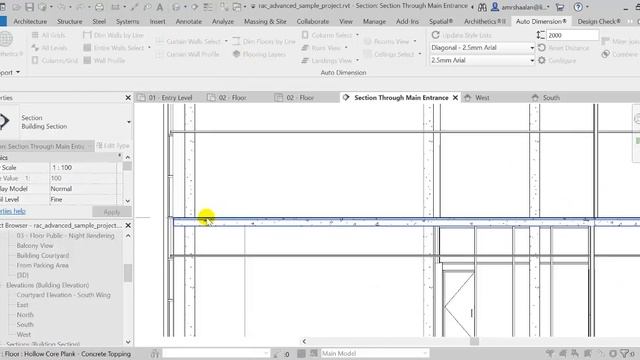Open the Structure ribbon tab
Viewport: 640px width, 360px height.
pos(69,21)
